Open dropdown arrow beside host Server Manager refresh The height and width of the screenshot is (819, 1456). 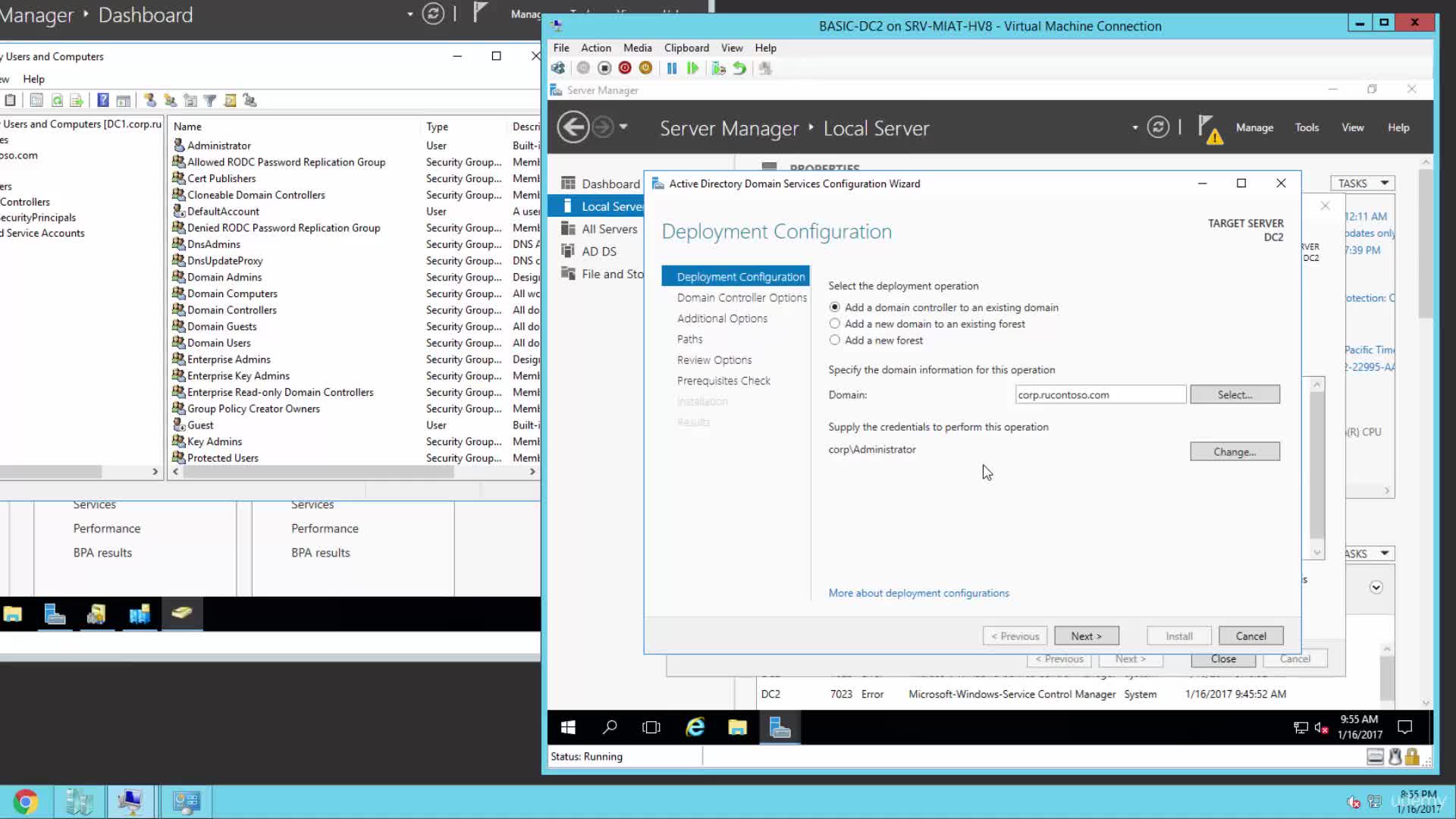[x=410, y=14]
